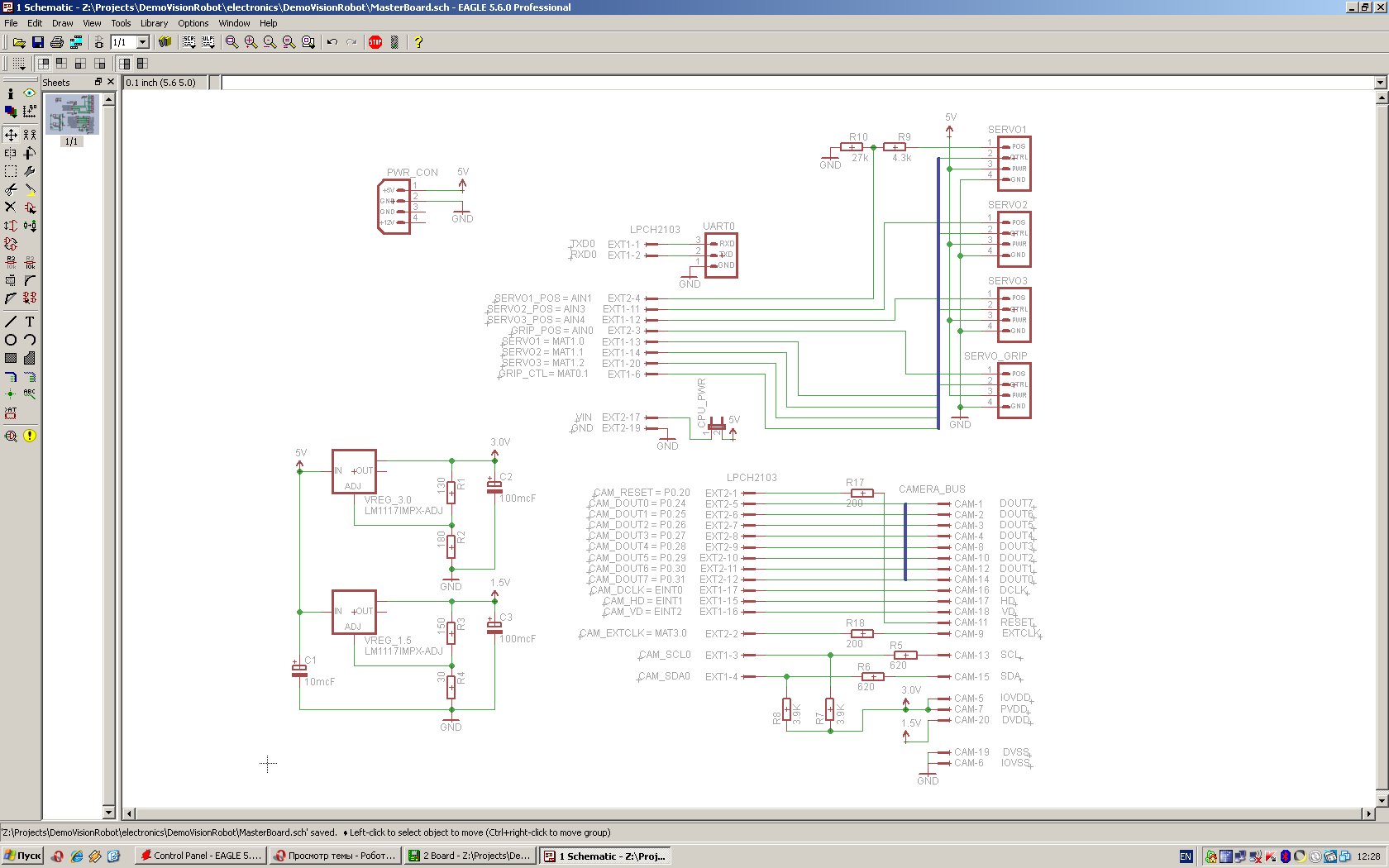Screen dimensions: 1389x868
Task: Select the Text tool
Action: click(30, 322)
